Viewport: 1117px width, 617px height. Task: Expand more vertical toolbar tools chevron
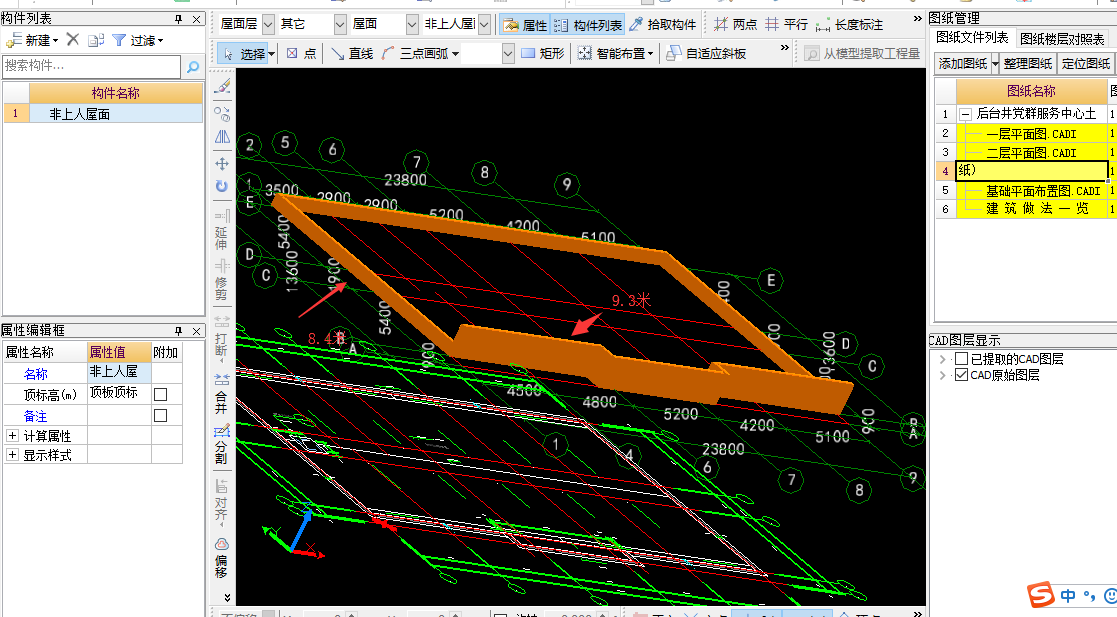[227, 597]
